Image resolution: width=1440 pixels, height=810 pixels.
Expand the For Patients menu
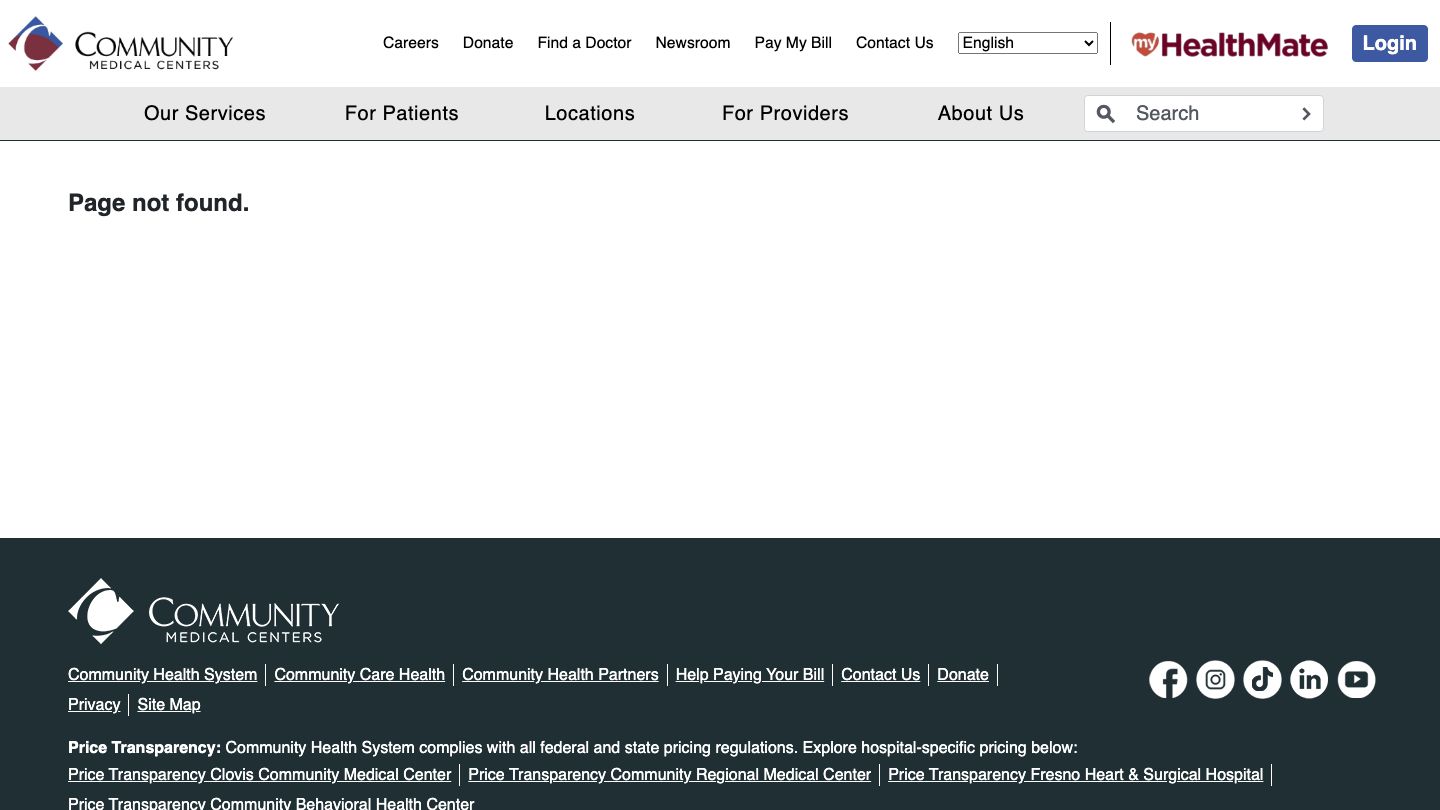401,113
